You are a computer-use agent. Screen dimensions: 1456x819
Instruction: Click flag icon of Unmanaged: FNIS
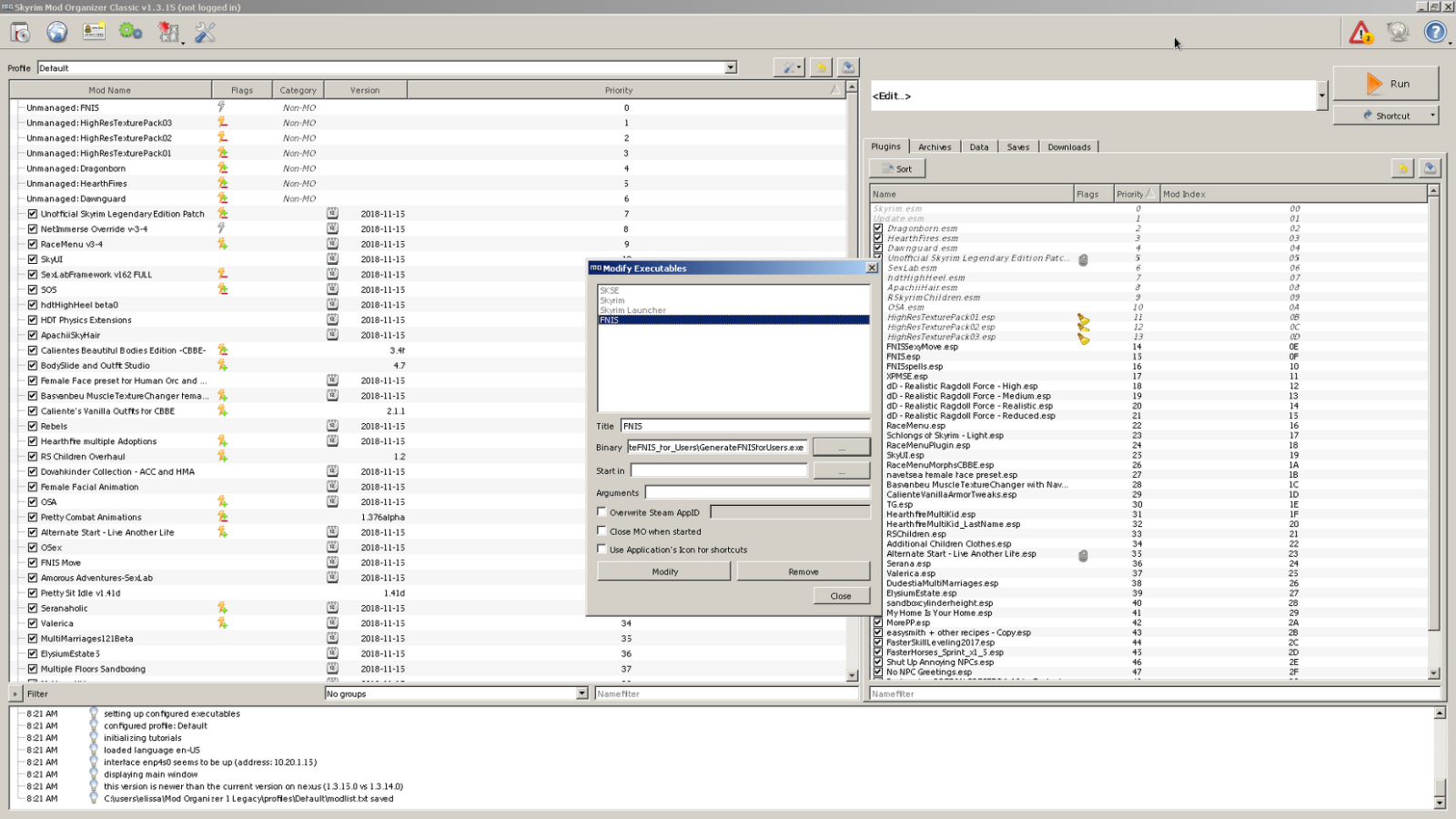tap(221, 107)
